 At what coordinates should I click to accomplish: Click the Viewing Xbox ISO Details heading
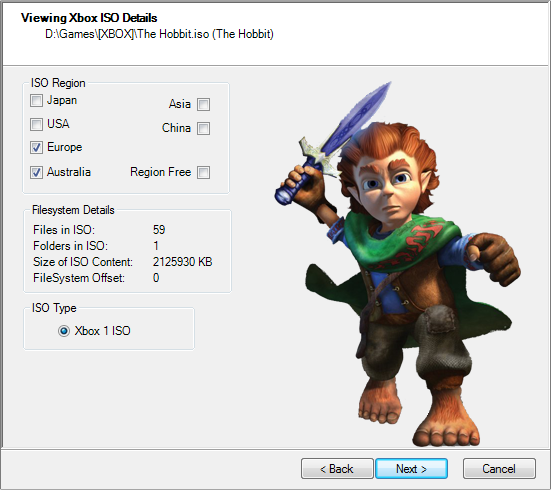89,18
